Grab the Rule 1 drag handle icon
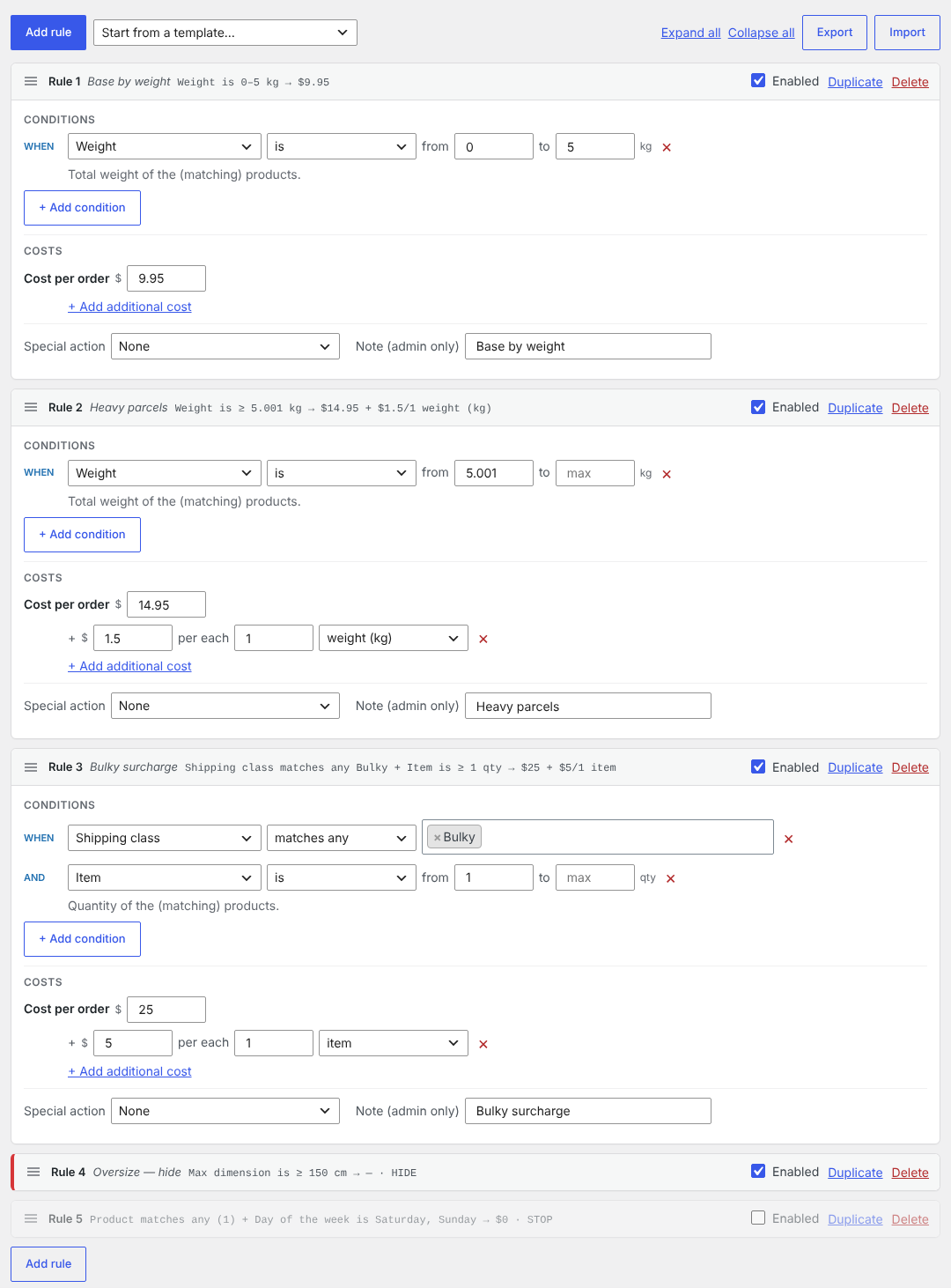 click(x=31, y=81)
